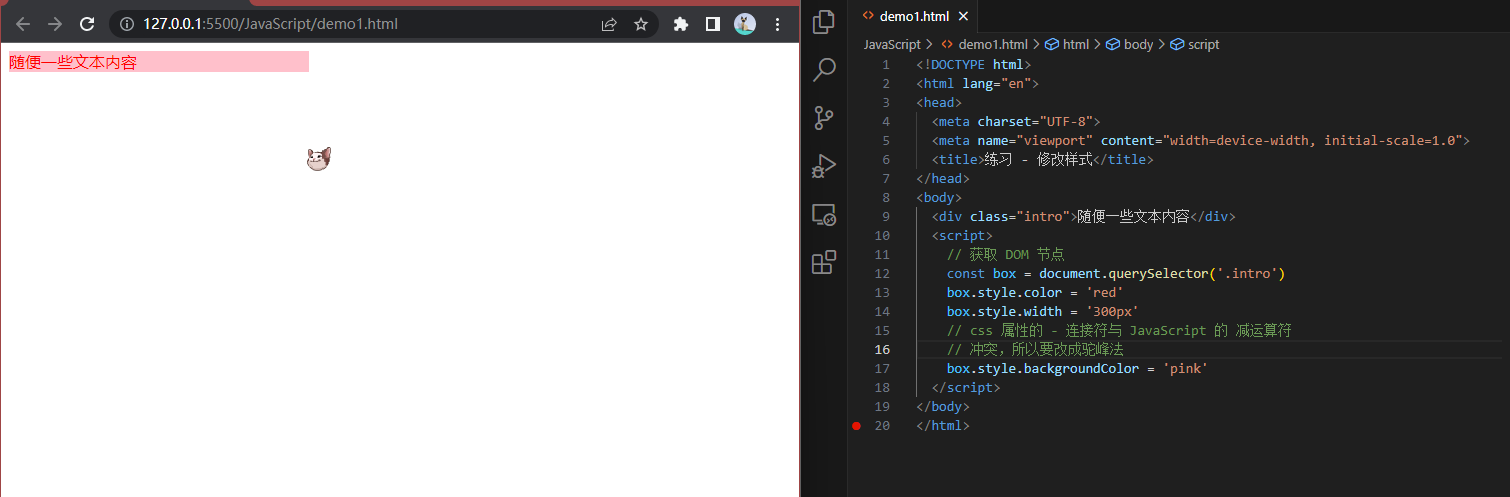The height and width of the screenshot is (497, 1510).
Task: Open the Remote Explorer view
Action: [824, 214]
